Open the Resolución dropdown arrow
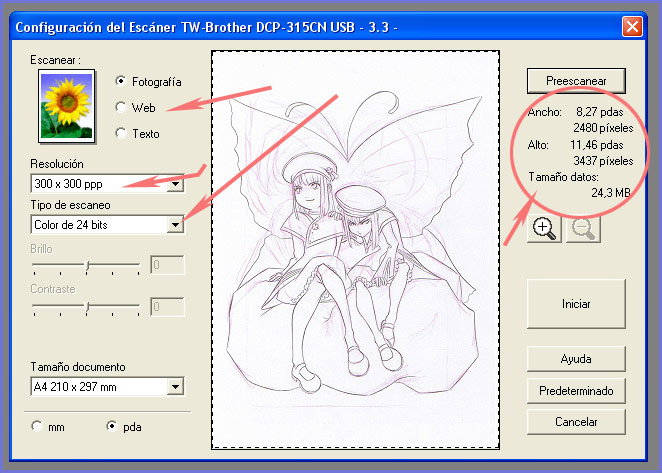This screenshot has width=662, height=473. point(175,184)
